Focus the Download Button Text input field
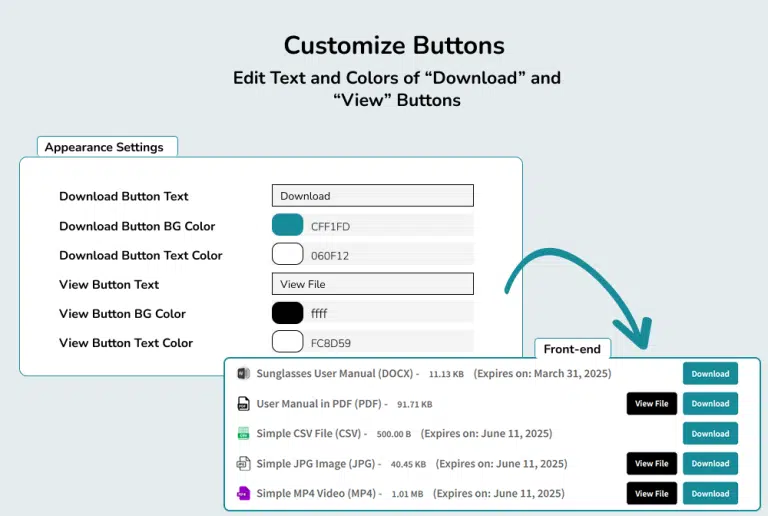Screen dimensions: 768x516 pyautogui.click(x=372, y=196)
